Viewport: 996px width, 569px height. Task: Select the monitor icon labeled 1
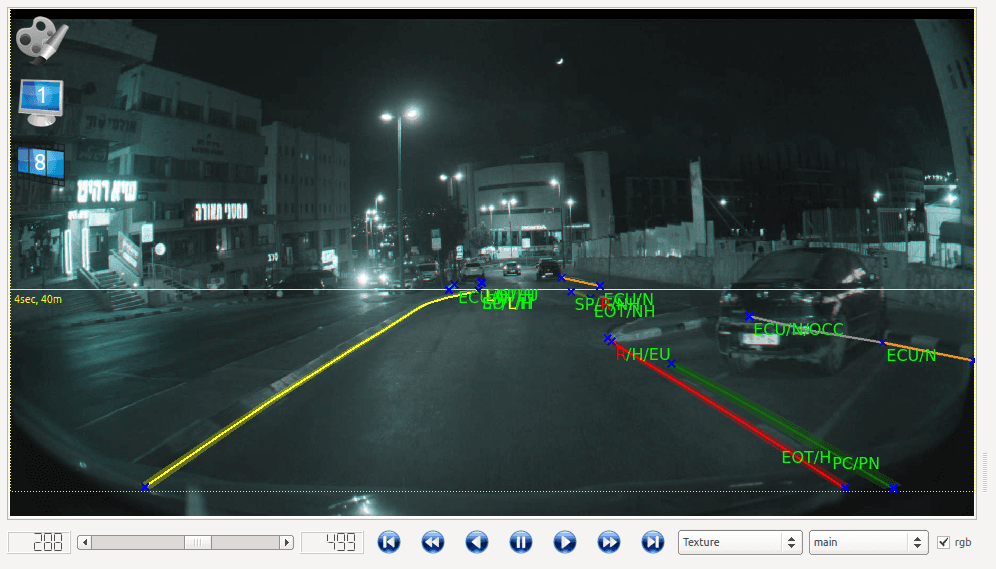pos(41,102)
